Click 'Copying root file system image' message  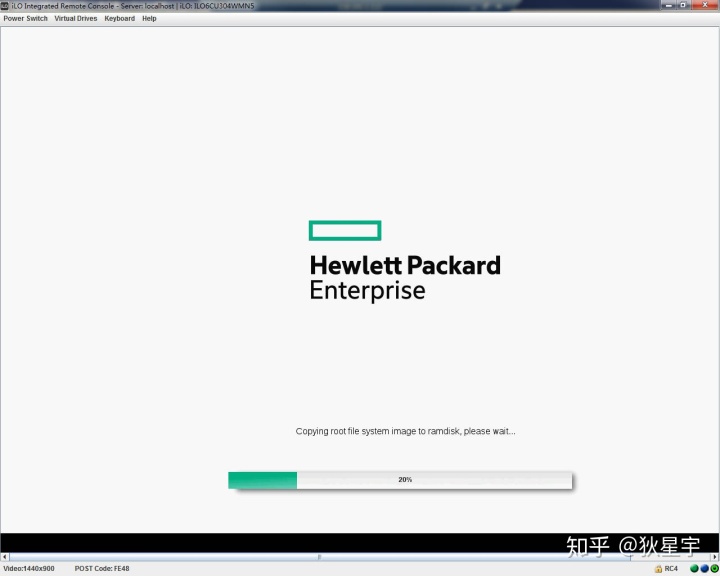[405, 431]
